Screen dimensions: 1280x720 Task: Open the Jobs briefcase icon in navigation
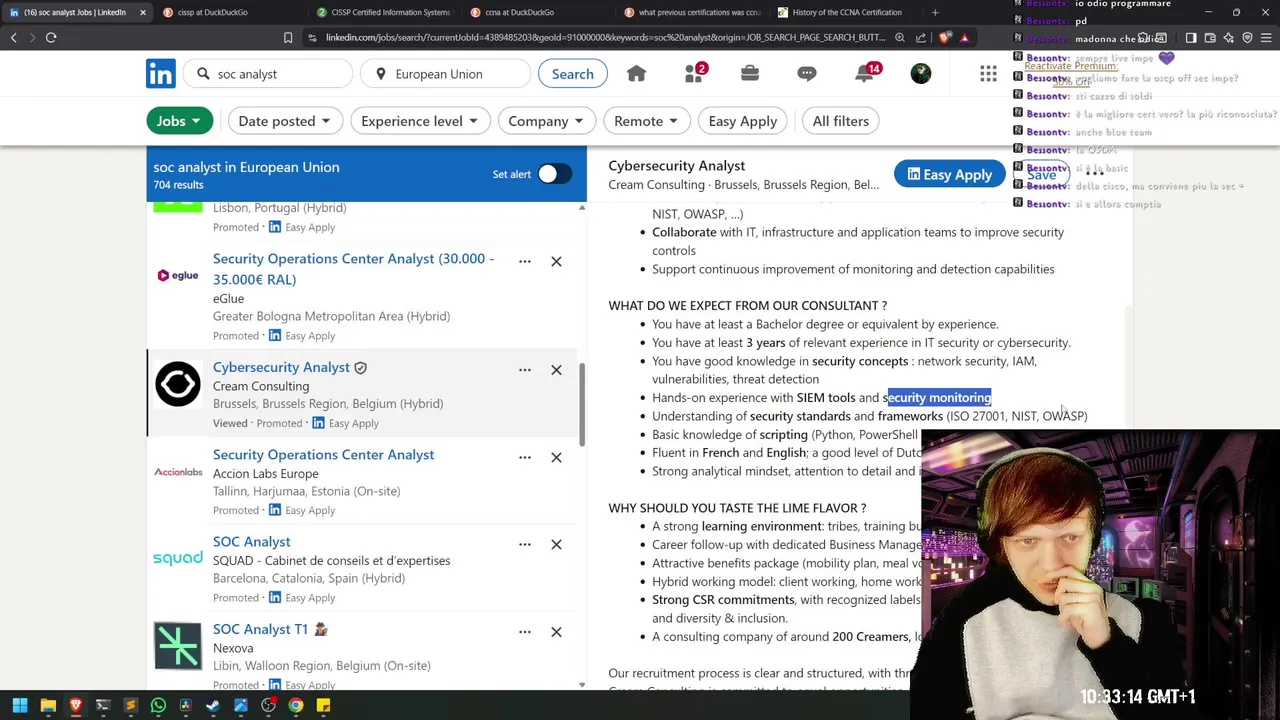click(x=750, y=74)
